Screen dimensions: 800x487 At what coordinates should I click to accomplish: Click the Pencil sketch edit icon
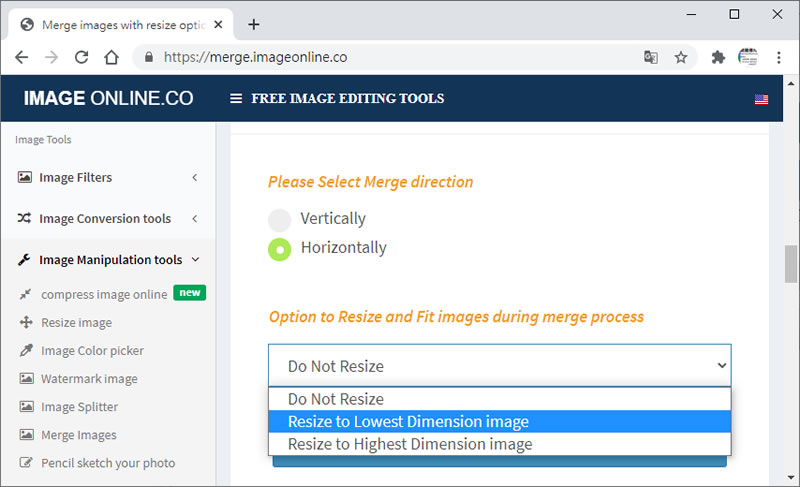click(26, 463)
